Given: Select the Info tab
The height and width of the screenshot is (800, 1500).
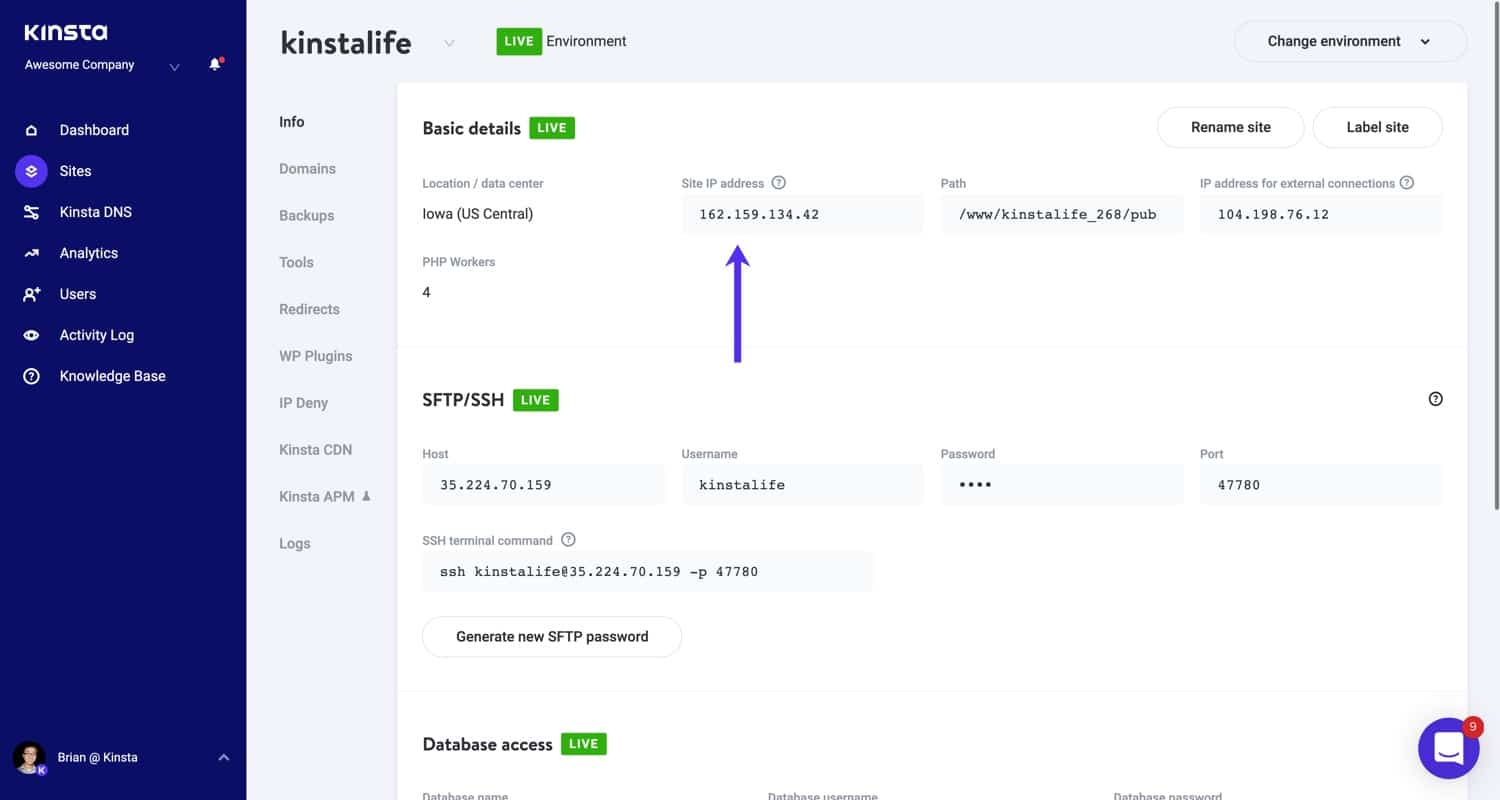Looking at the screenshot, I should click(x=291, y=122).
